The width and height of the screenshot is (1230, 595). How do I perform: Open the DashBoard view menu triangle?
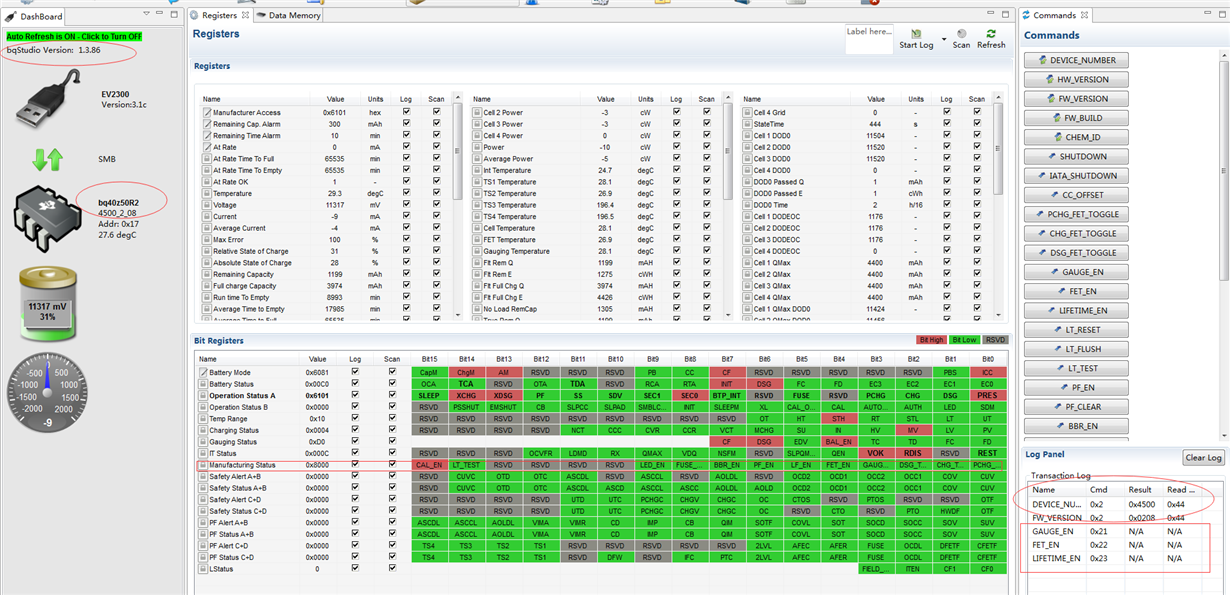pos(146,15)
